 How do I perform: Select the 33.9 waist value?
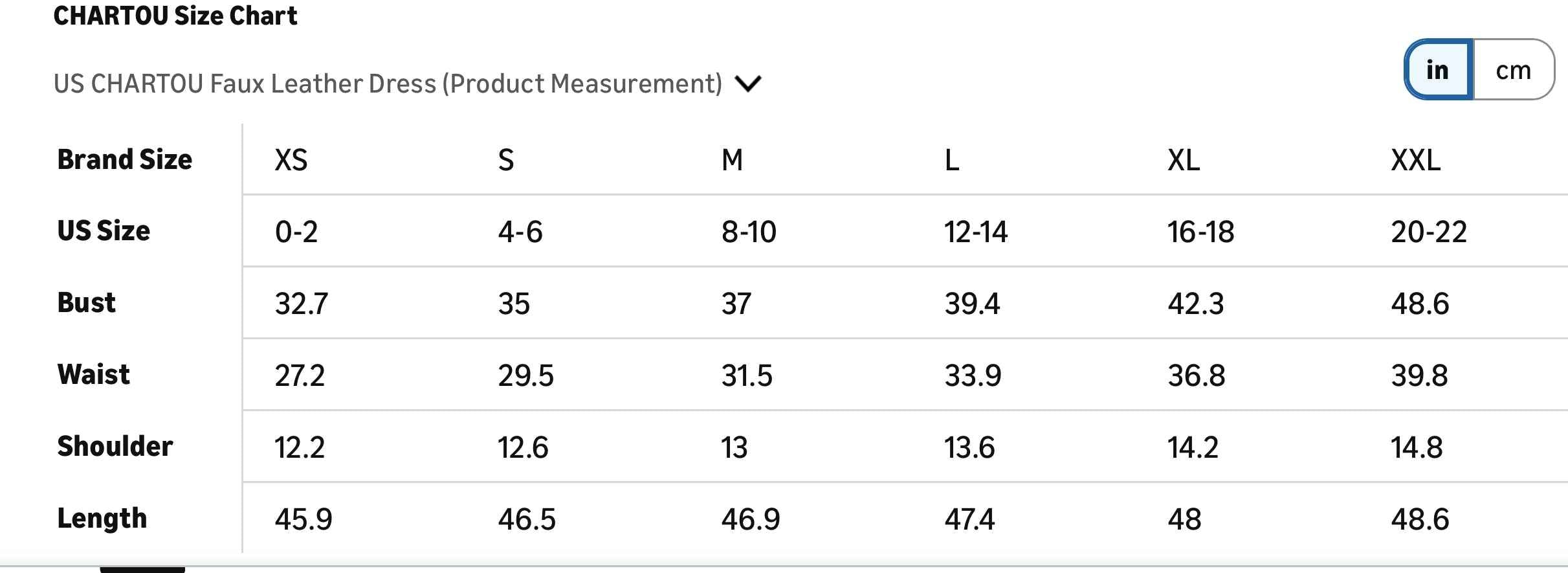[x=973, y=376]
